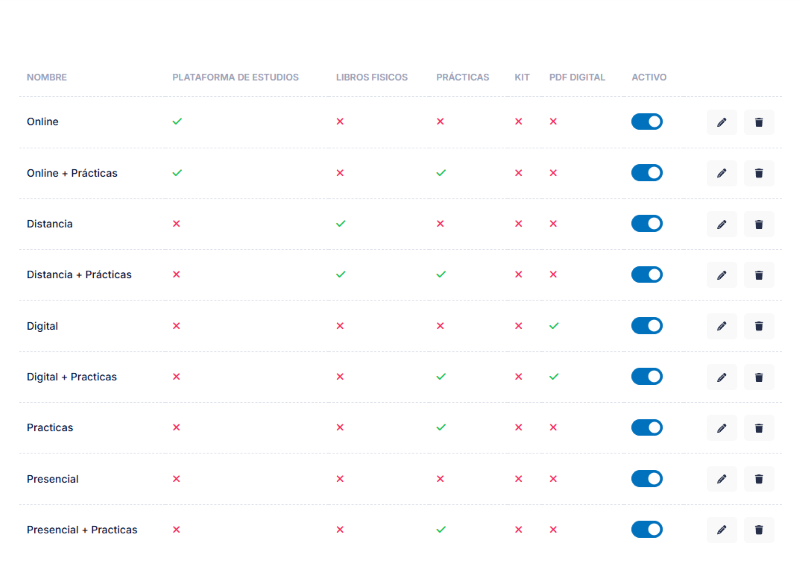Image resolution: width=800 pixels, height=579 pixels.
Task: Deactivate the Digital + Practicas toggle
Action: pos(646,377)
